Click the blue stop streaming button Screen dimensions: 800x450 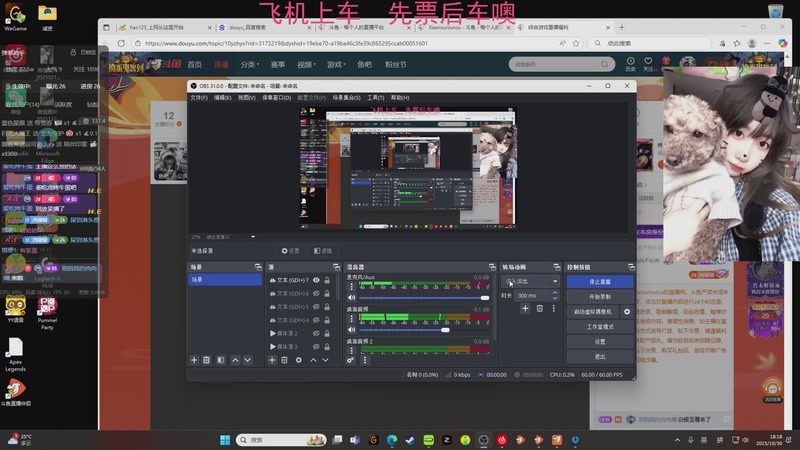(600, 282)
